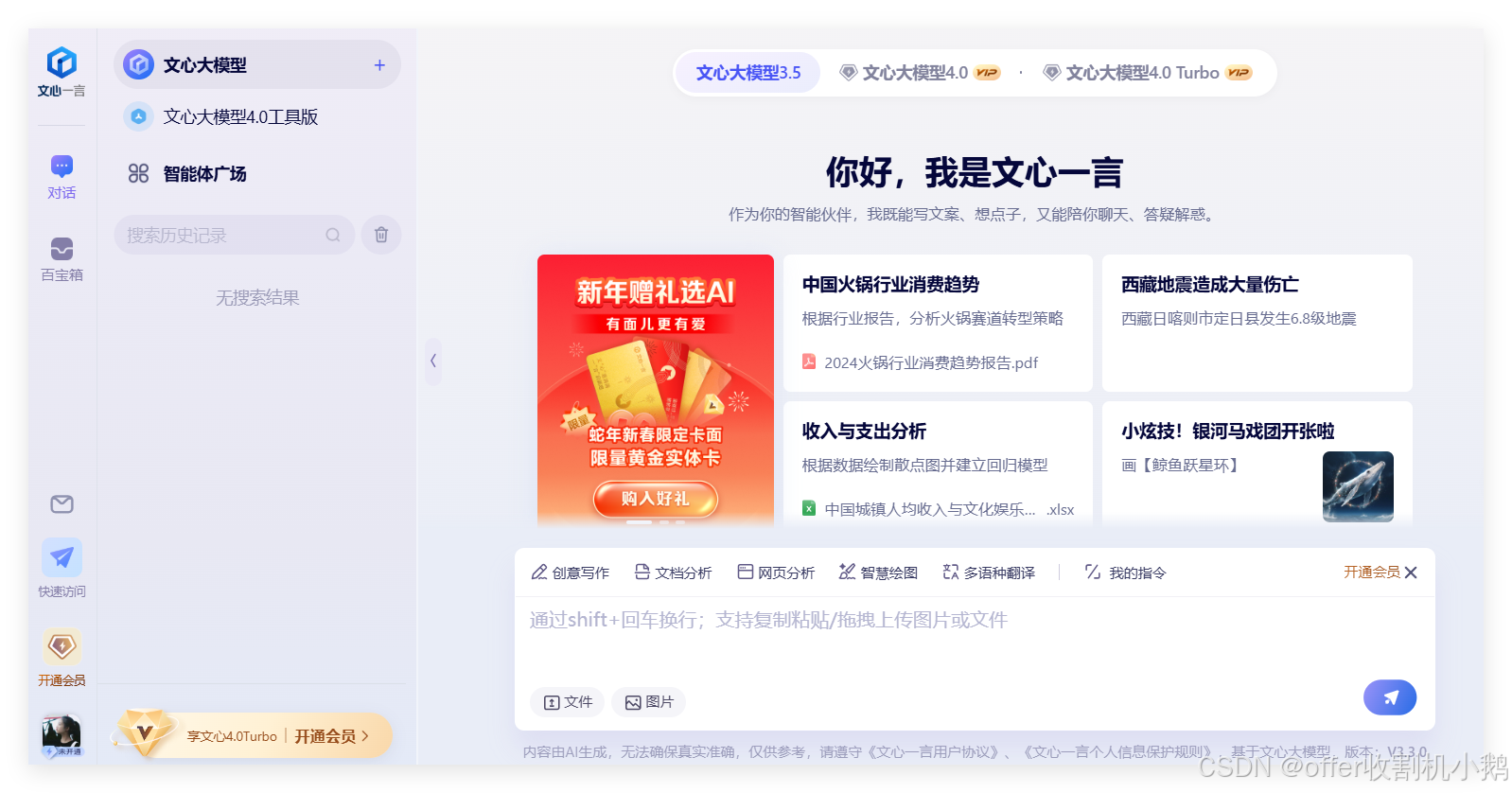This screenshot has width=1512, height=793.
Task: Open the user avatar at bottom left
Action: [x=62, y=735]
